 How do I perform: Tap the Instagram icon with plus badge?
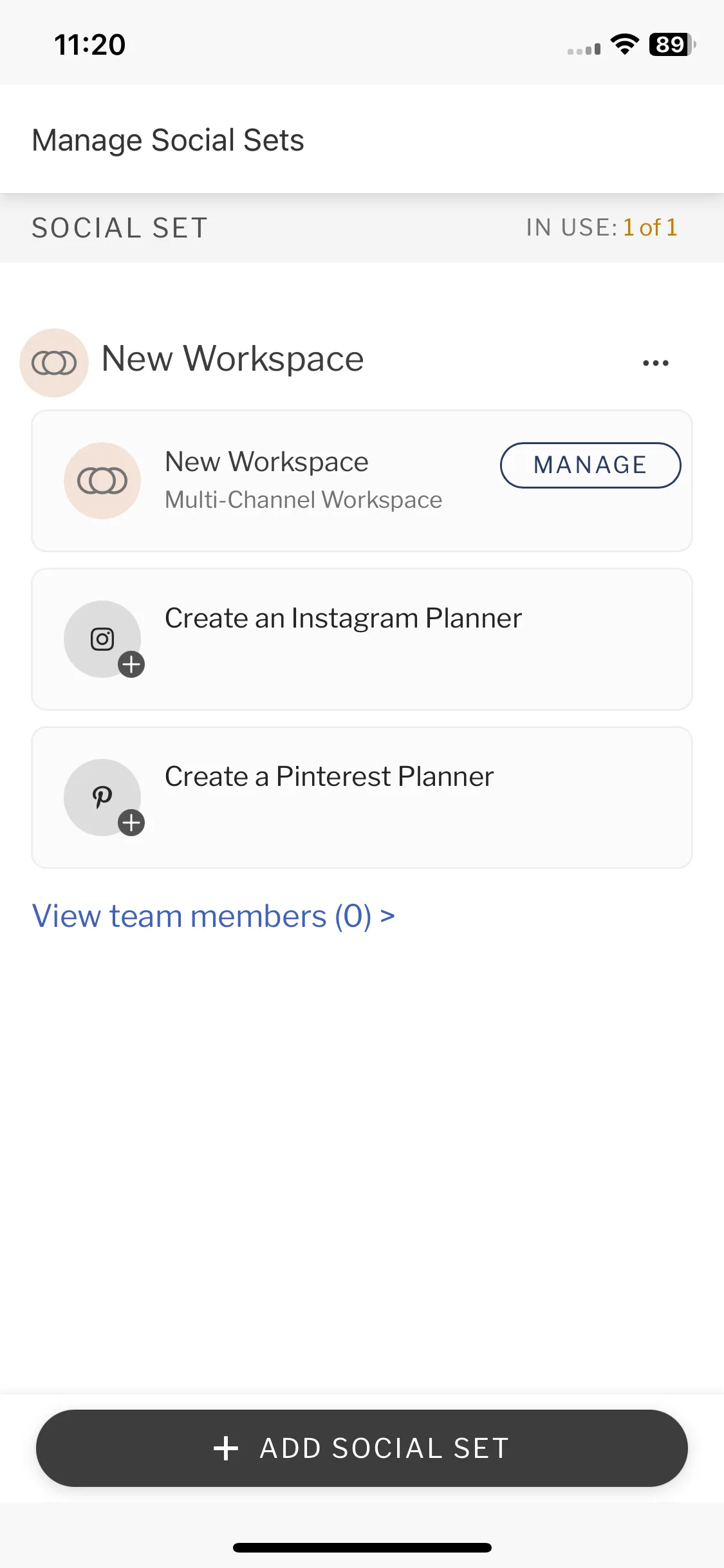[x=103, y=639]
